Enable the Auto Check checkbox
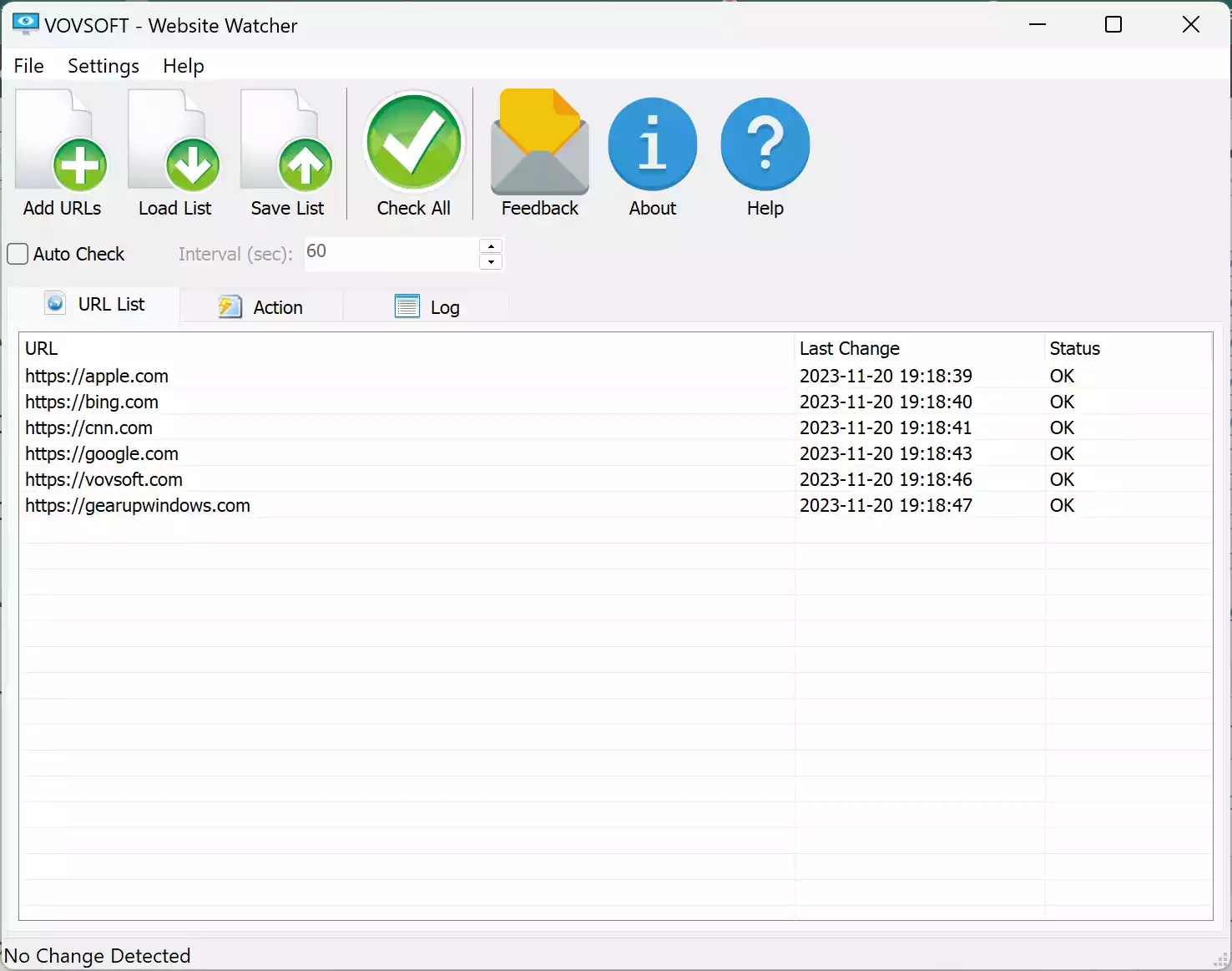1232x971 pixels. (x=18, y=254)
